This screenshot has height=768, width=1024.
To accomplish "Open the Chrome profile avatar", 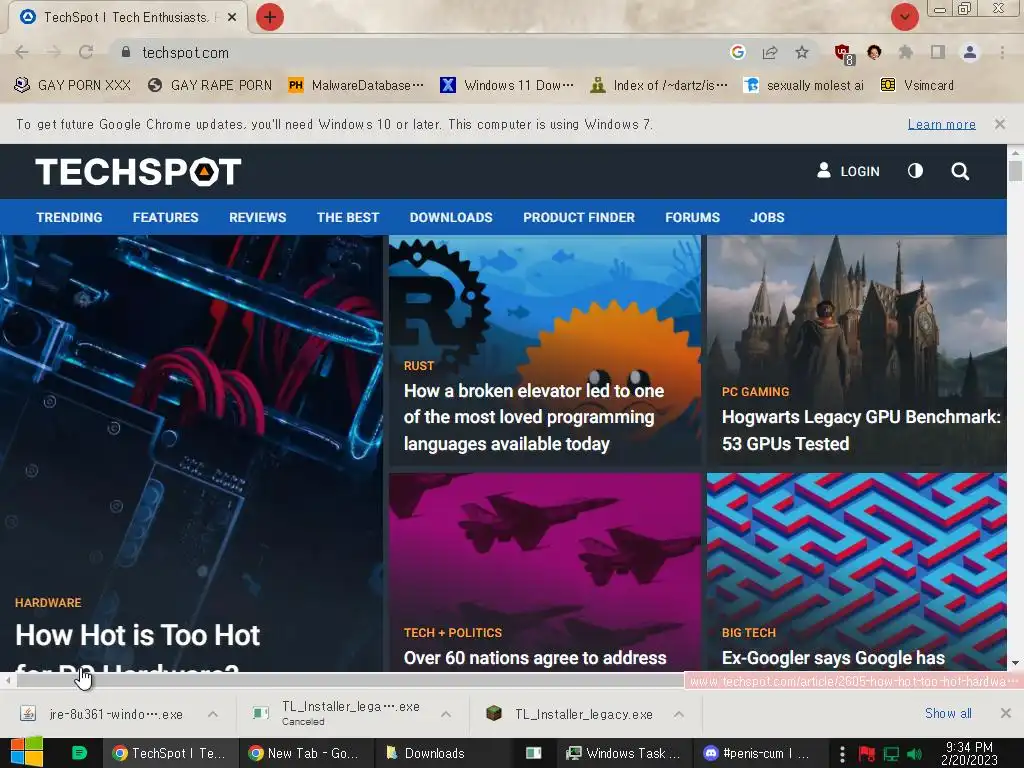I will pyautogui.click(x=970, y=52).
